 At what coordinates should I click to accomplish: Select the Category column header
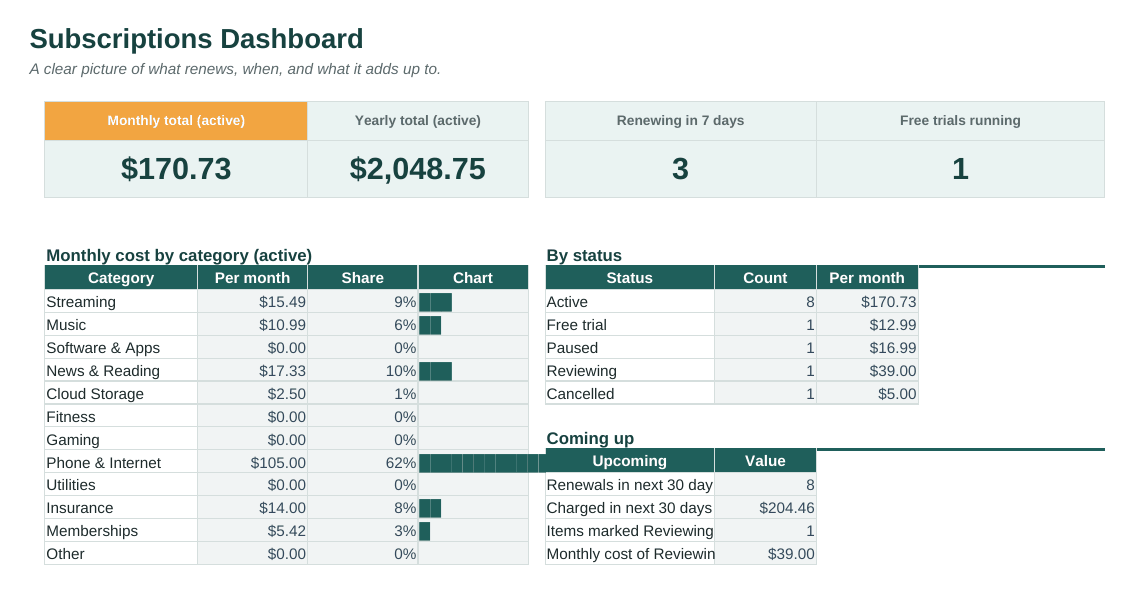click(121, 278)
